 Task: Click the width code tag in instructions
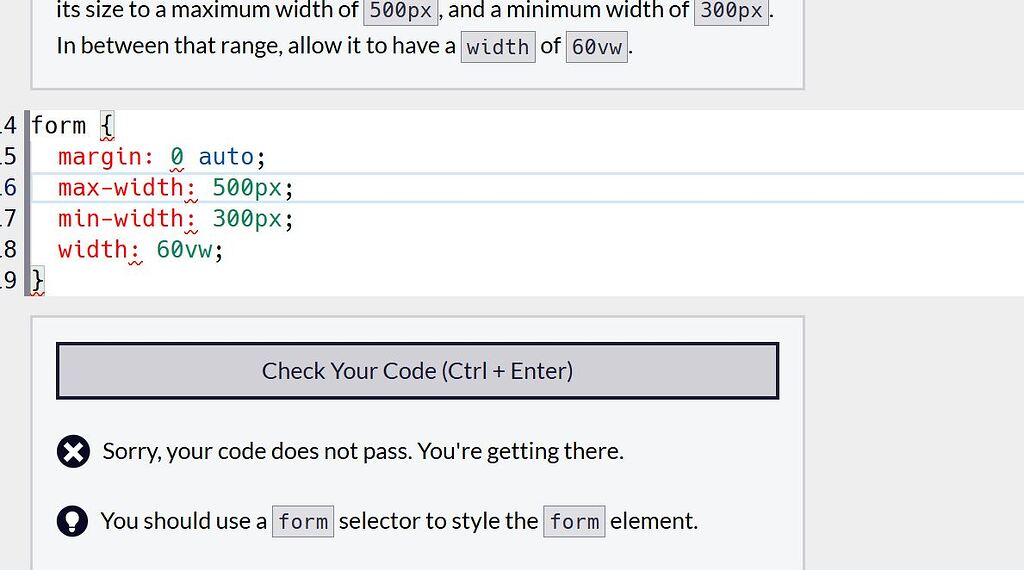click(x=498, y=47)
